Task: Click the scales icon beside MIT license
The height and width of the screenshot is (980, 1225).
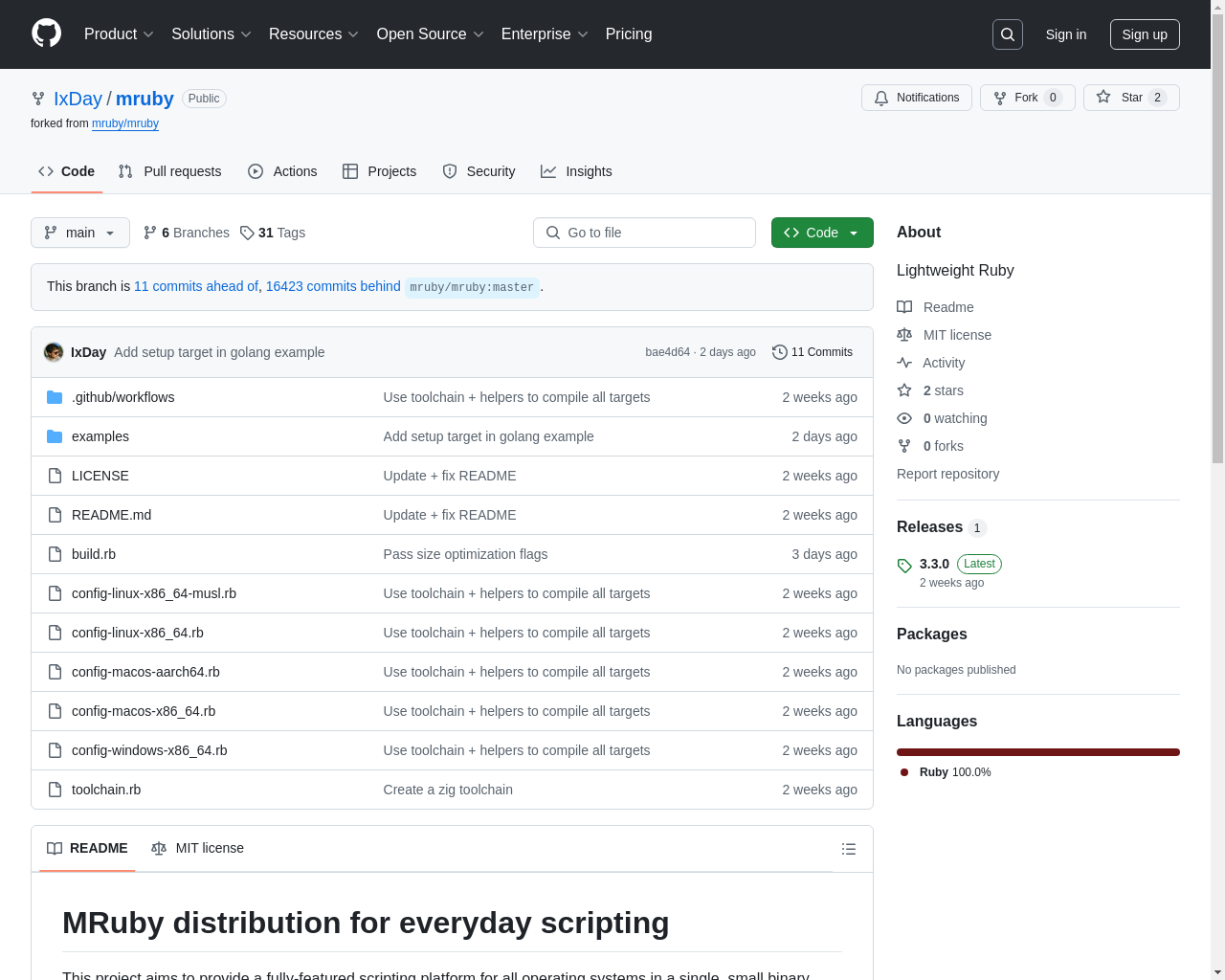Action: coord(904,335)
